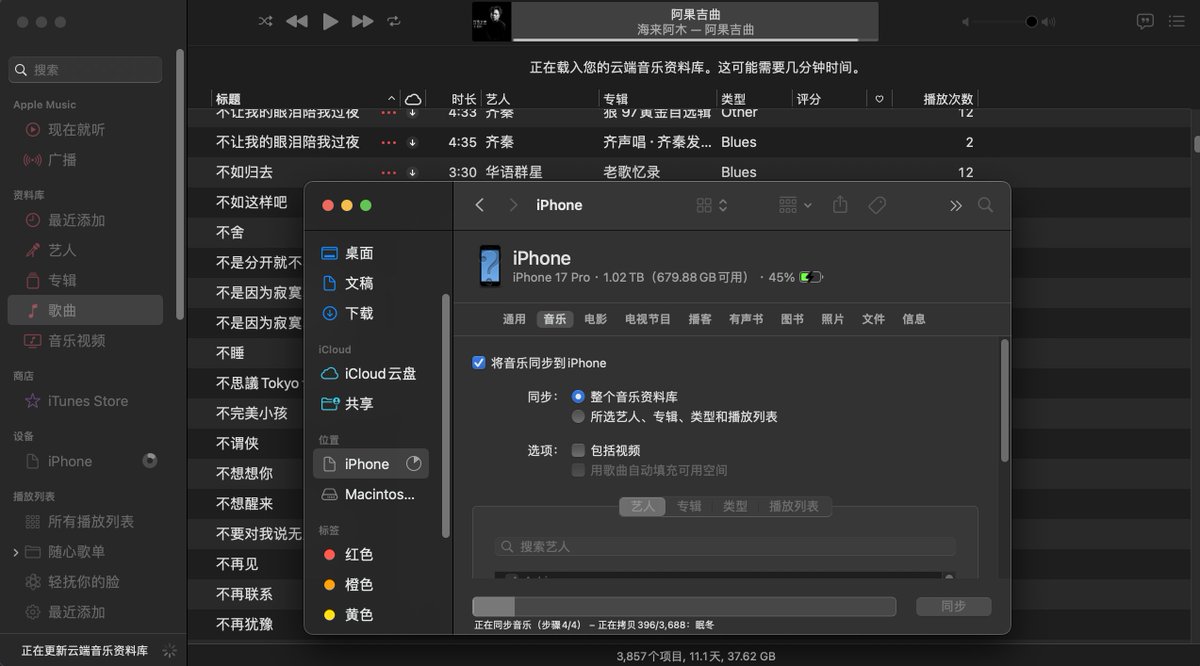Click Finder share icon
Image resolution: width=1200 pixels, height=666 pixels.
[840, 205]
